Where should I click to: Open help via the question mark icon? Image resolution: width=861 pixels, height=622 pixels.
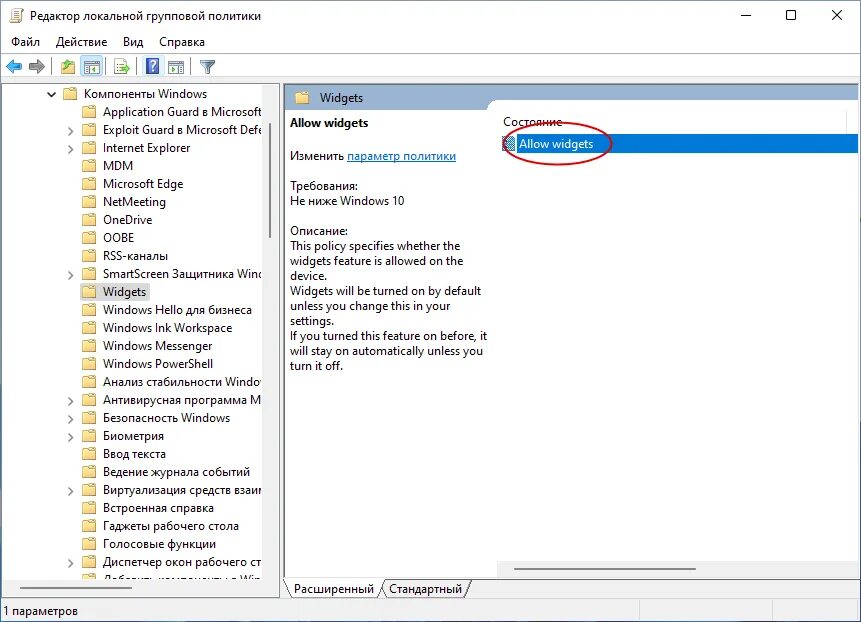153,66
